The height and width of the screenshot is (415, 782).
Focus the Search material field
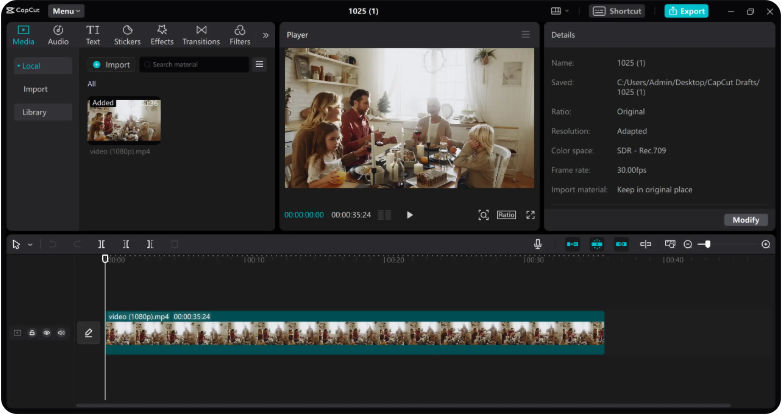[x=194, y=65]
